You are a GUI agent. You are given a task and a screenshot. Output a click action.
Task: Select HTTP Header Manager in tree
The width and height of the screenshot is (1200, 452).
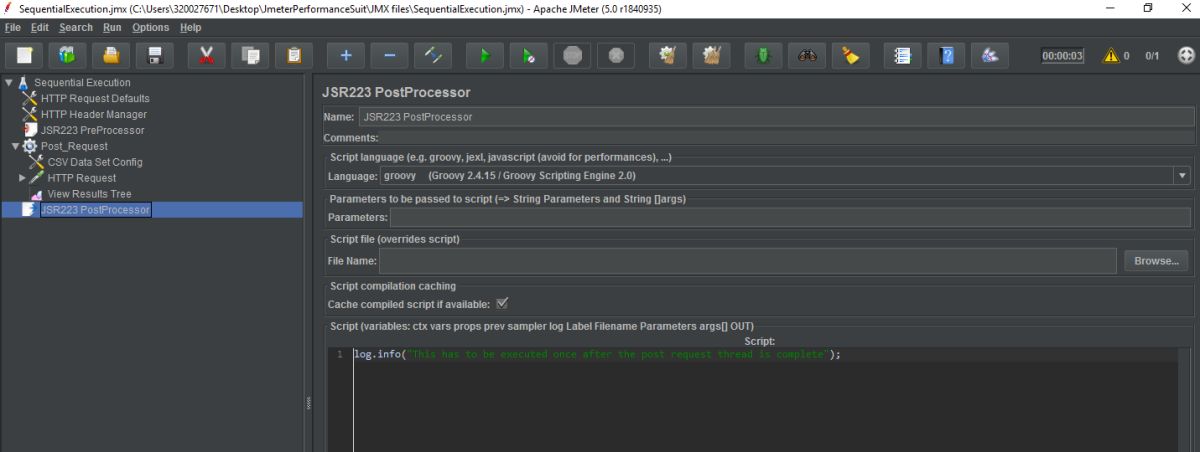pos(94,114)
